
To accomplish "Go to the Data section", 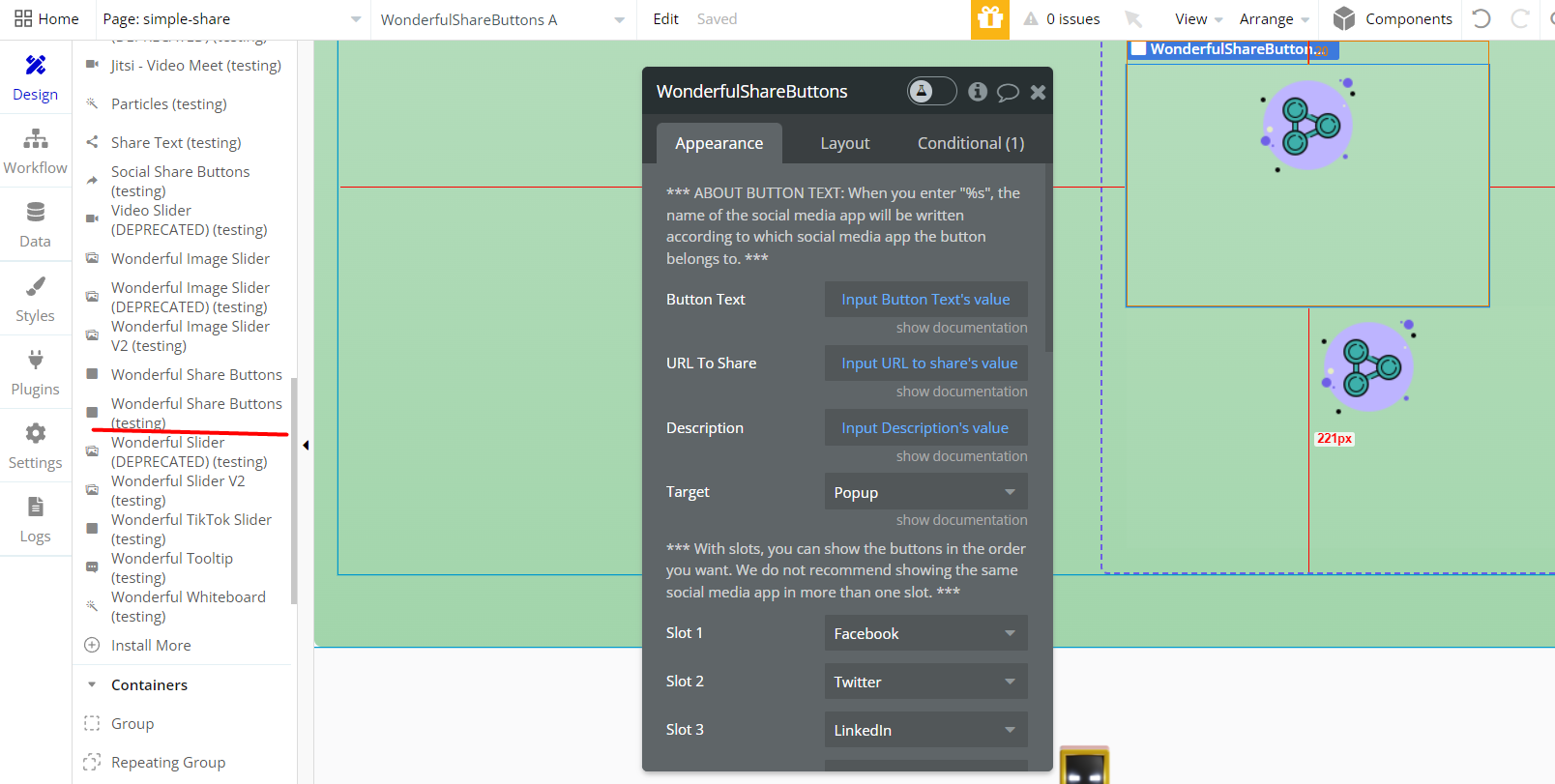I will click(x=36, y=225).
